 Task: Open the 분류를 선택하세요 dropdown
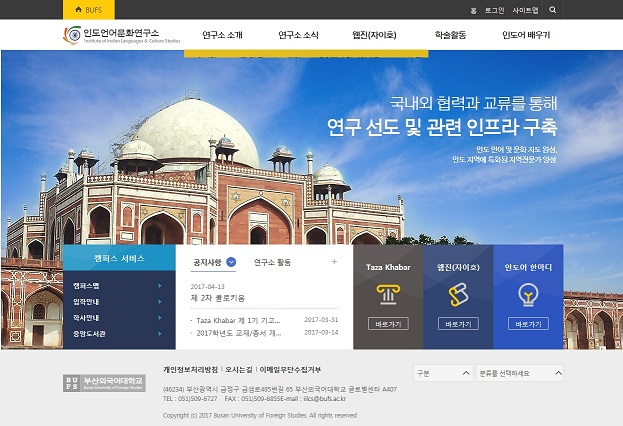tap(518, 373)
